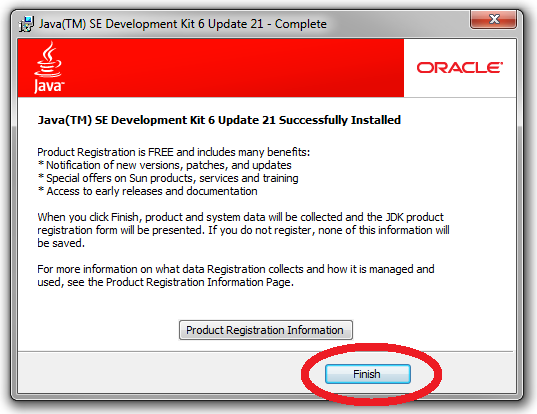Screen dimensions: 537x414
Task: Click the Java wordmark under the cup
Action: (x=49, y=85)
